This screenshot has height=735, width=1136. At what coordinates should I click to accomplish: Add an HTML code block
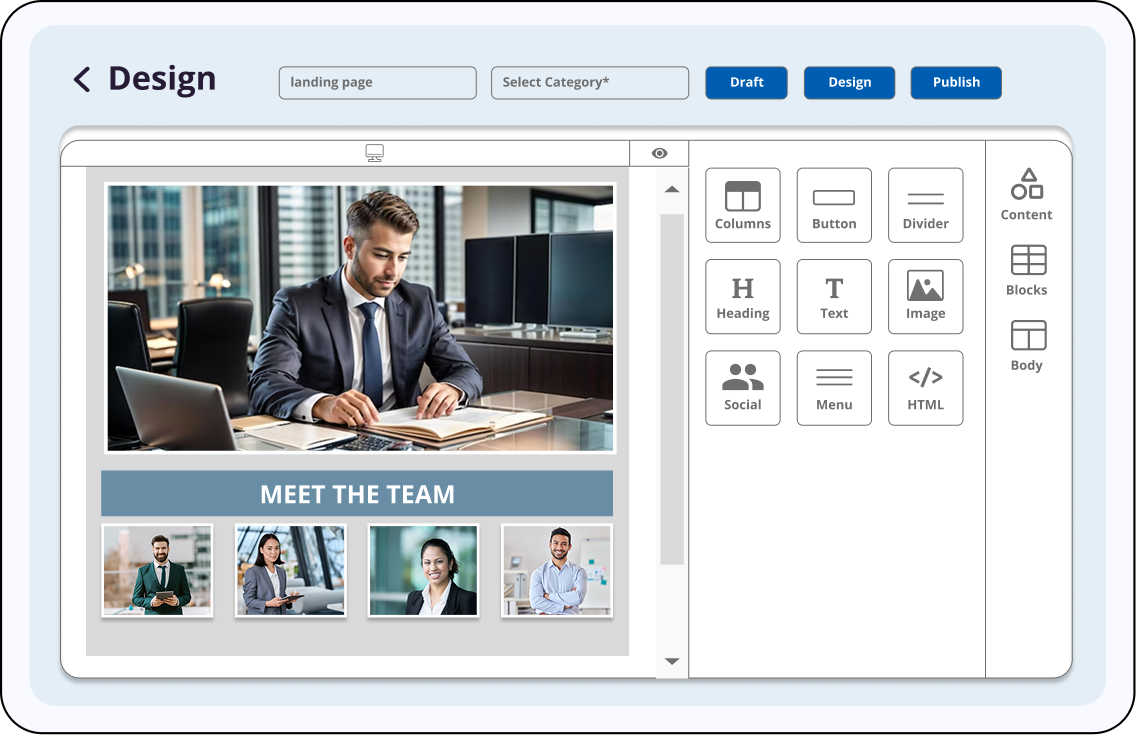[x=925, y=387]
